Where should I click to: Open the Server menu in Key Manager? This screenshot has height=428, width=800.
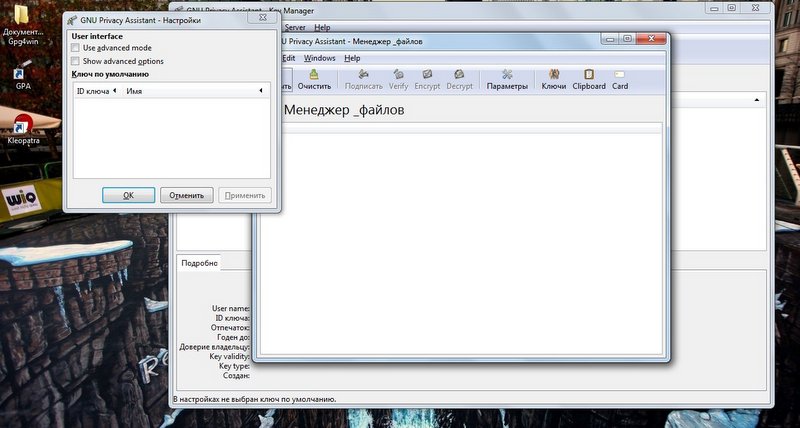tap(295, 28)
